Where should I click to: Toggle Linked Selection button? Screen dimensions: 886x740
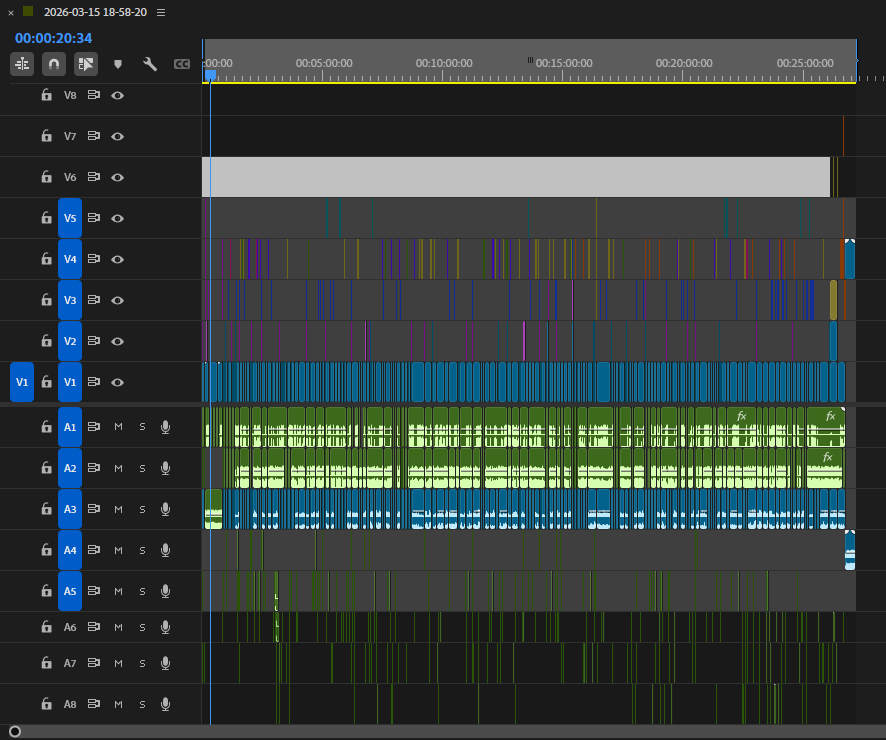coord(86,64)
